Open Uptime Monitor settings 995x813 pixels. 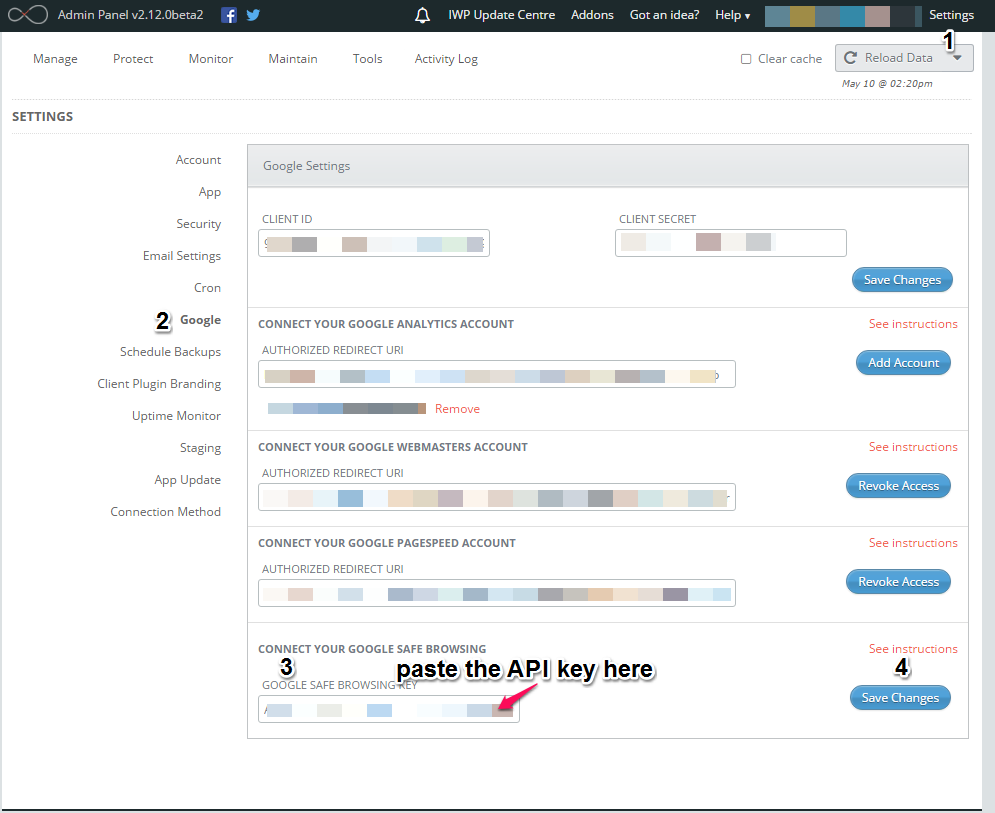(176, 416)
